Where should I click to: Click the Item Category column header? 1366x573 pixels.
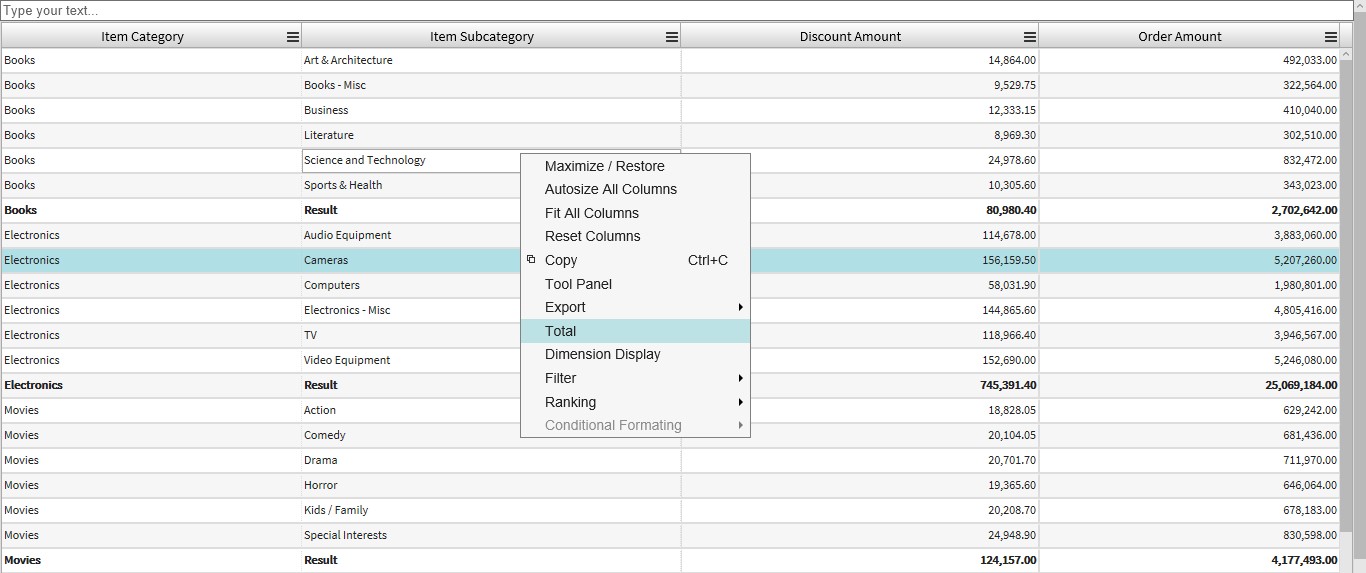coord(142,37)
